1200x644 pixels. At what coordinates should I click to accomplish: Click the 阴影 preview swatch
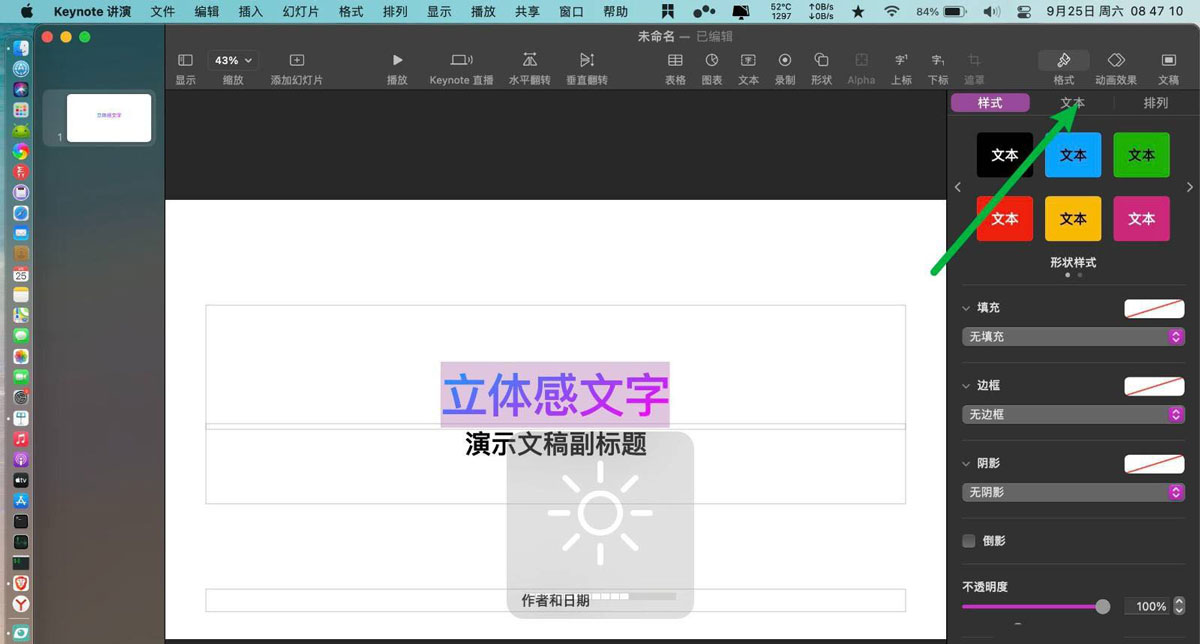point(1154,464)
